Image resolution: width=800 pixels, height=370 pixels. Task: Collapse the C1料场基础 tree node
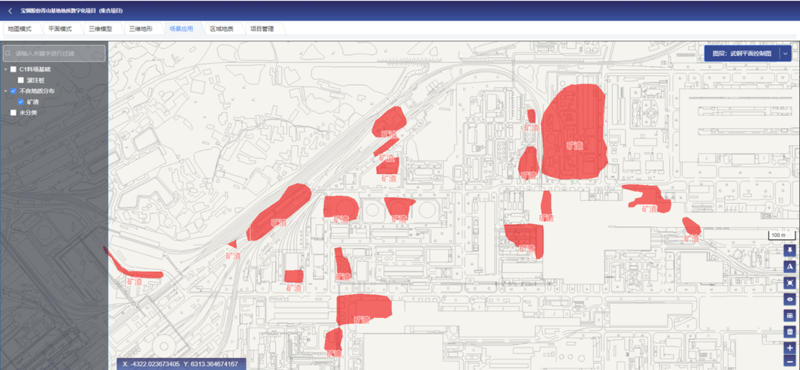pos(5,69)
